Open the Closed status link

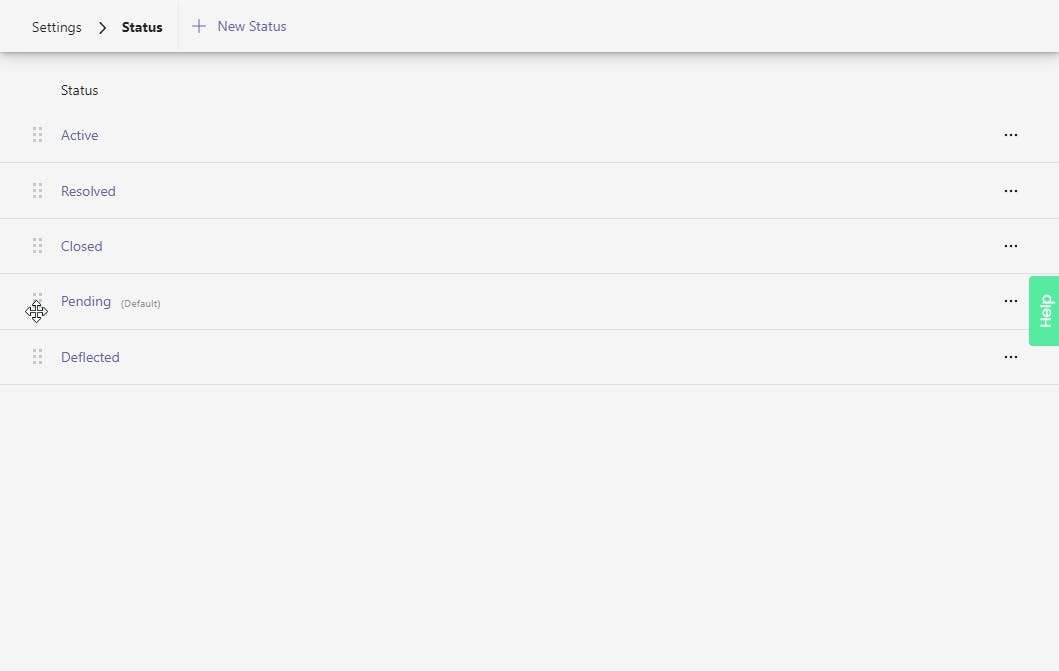pos(82,246)
